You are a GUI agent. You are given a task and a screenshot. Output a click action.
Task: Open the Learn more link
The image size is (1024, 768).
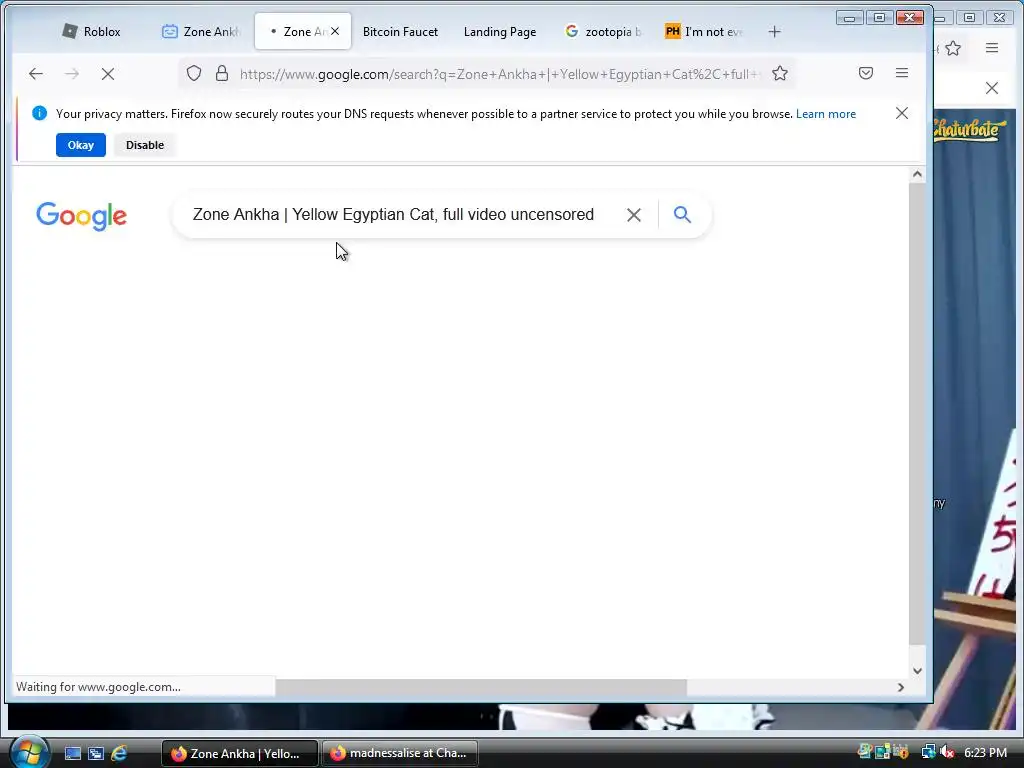click(825, 114)
